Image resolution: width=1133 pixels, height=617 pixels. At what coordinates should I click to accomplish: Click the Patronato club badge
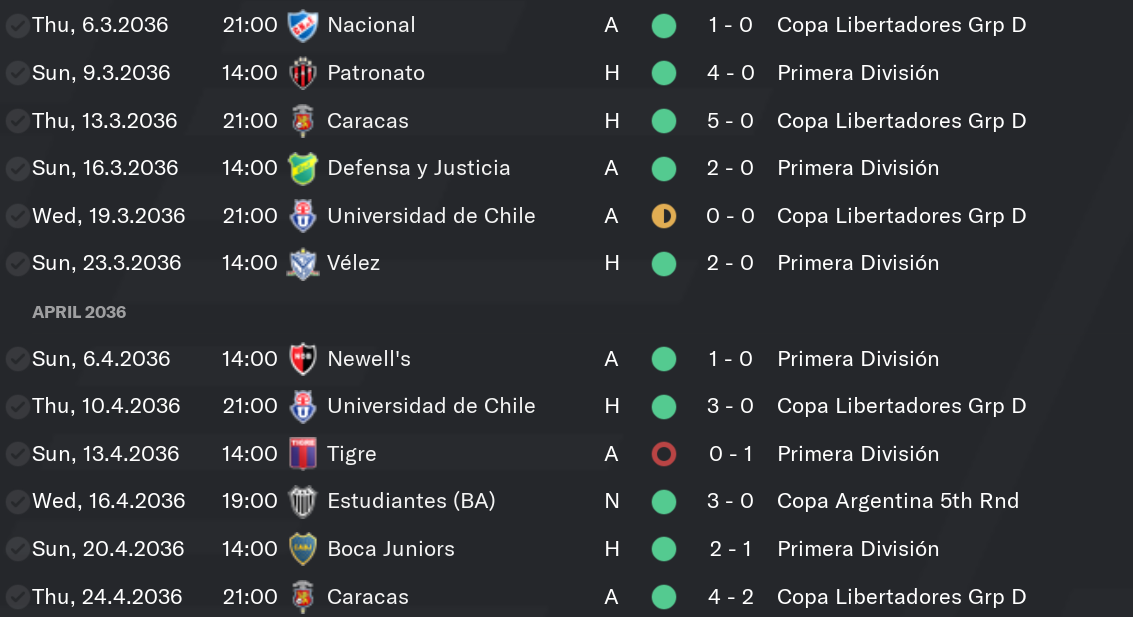pyautogui.click(x=302, y=73)
